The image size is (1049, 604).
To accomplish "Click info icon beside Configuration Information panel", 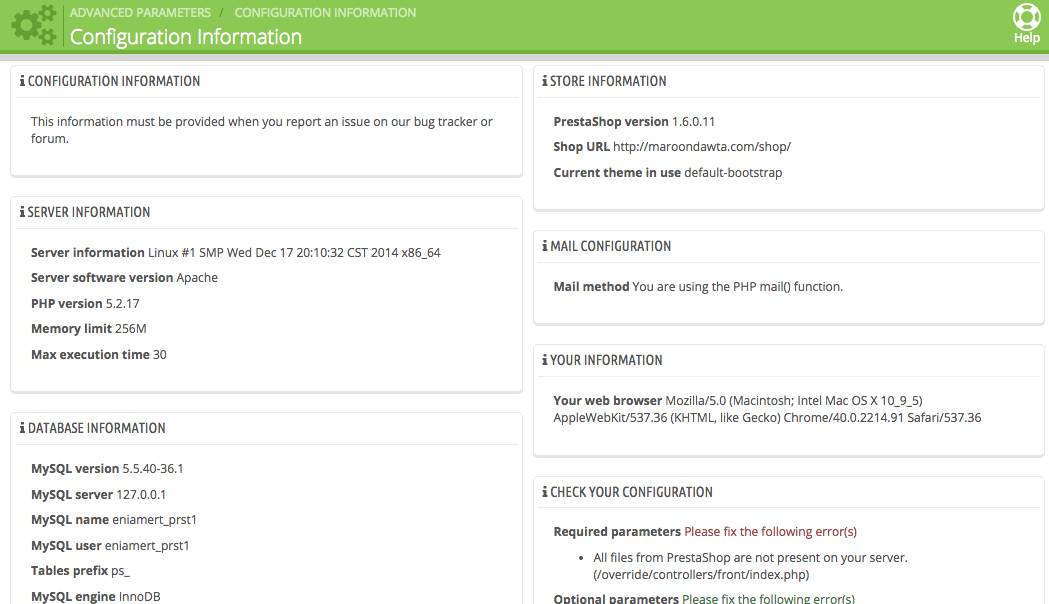I will coord(22,81).
